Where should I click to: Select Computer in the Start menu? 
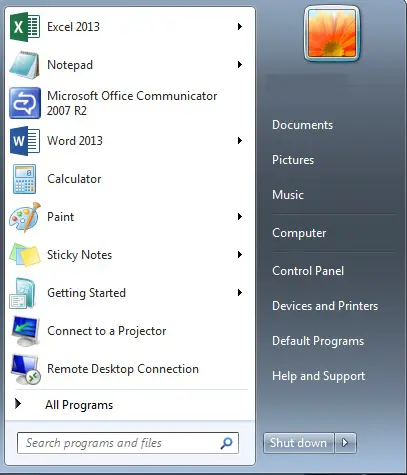tap(299, 233)
